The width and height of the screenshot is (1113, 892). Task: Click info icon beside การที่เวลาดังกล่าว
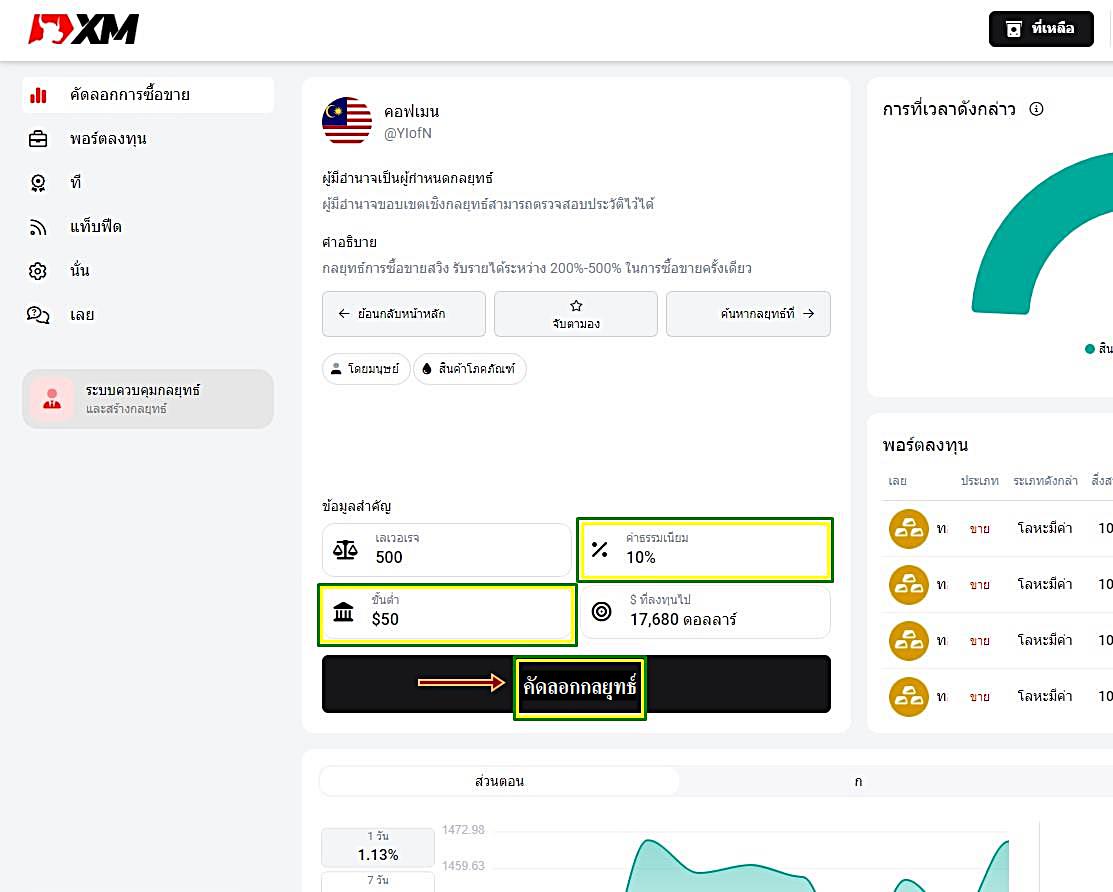pyautogui.click(x=1036, y=109)
